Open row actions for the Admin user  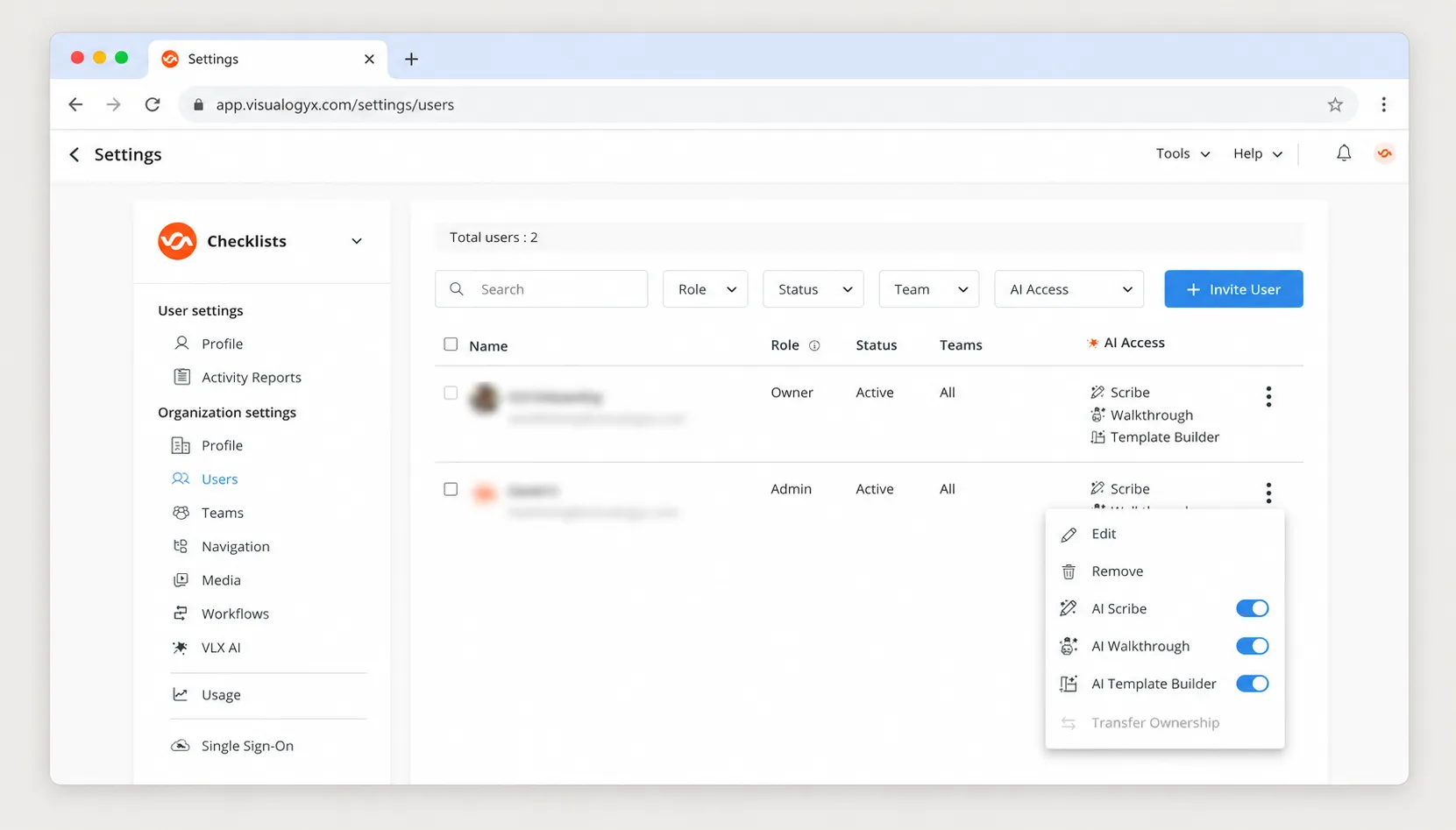tap(1268, 492)
